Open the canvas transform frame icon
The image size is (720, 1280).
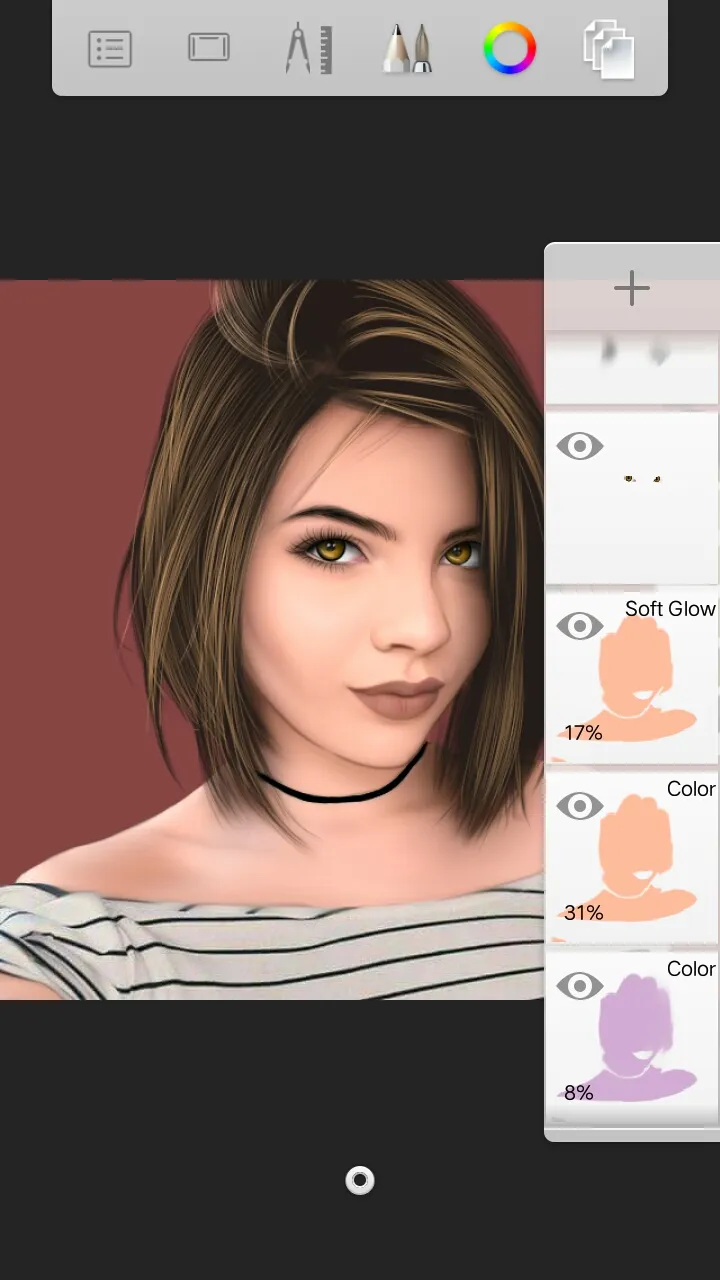(x=209, y=47)
